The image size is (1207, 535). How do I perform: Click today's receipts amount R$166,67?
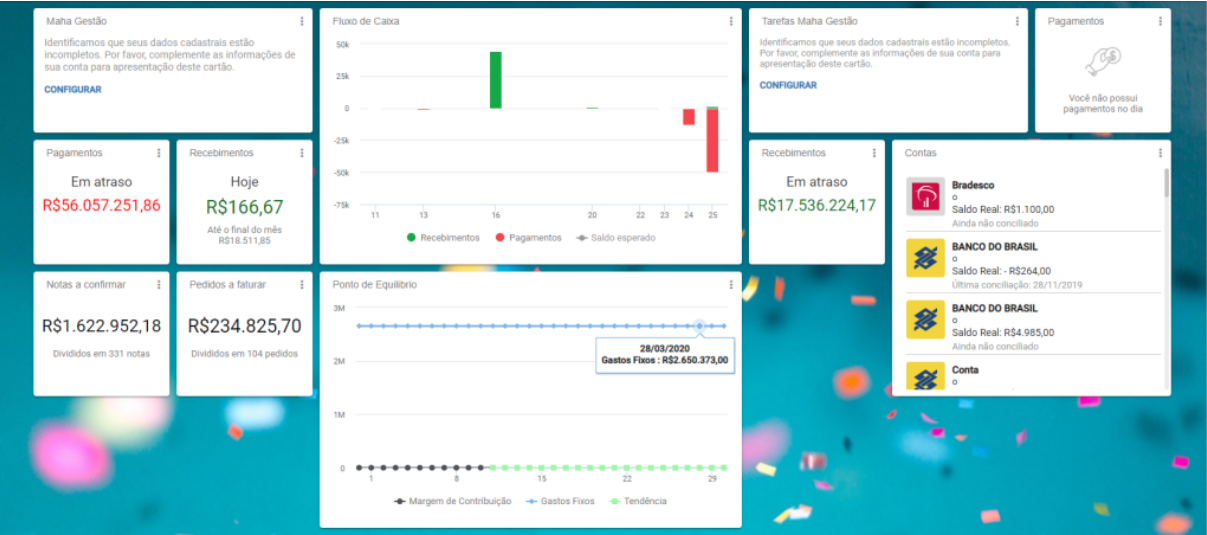(244, 207)
